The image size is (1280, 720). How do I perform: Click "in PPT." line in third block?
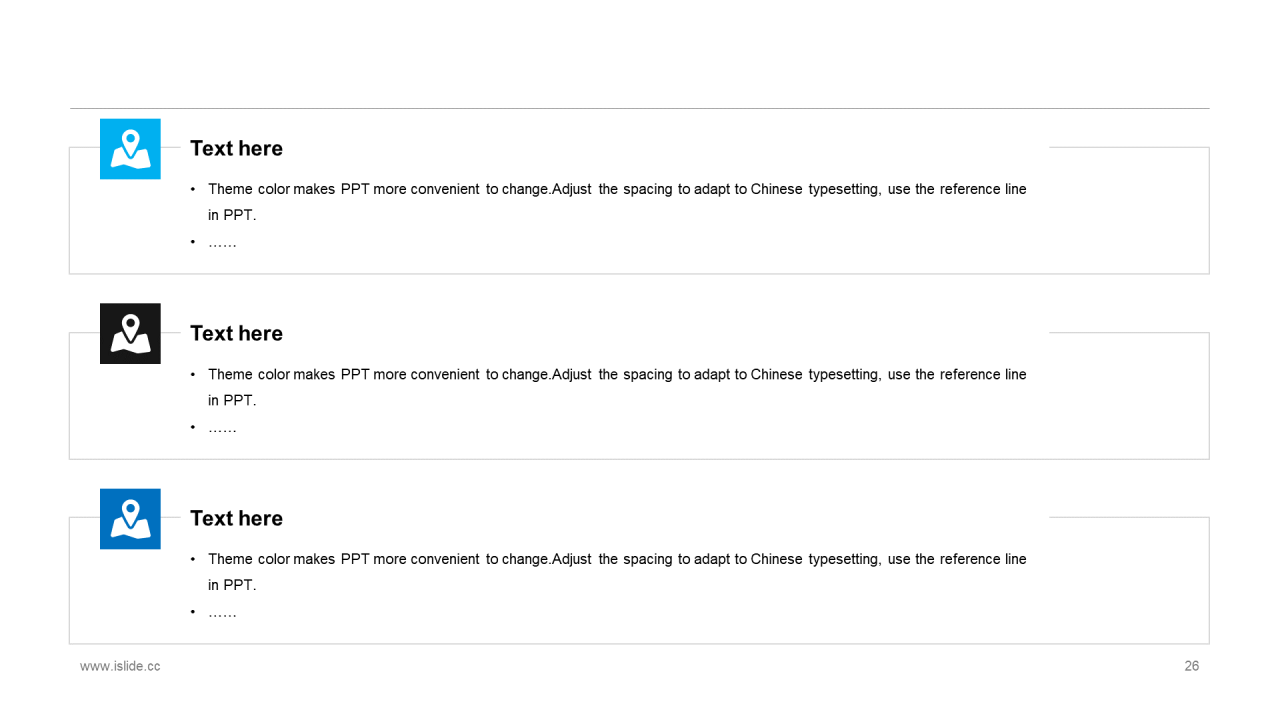(232, 585)
